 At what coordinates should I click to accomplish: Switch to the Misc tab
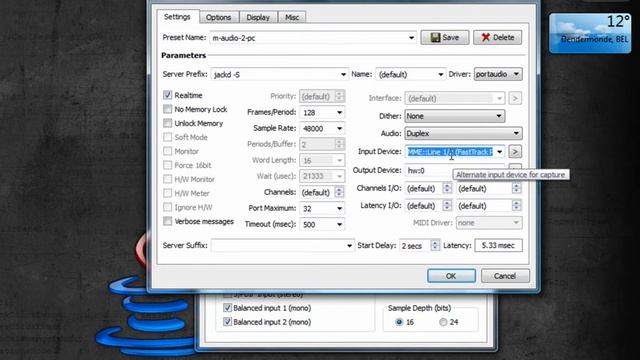[292, 17]
